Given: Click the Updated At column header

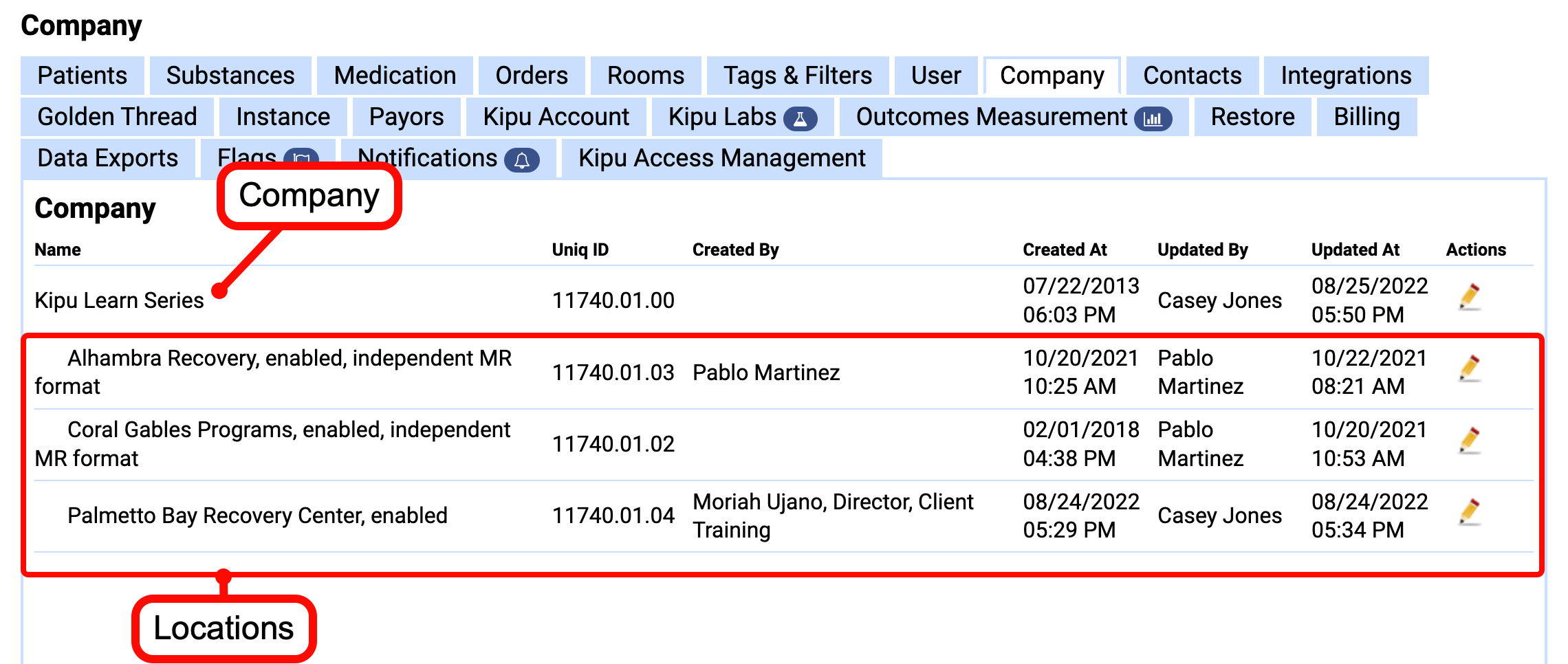Looking at the screenshot, I should (1355, 250).
